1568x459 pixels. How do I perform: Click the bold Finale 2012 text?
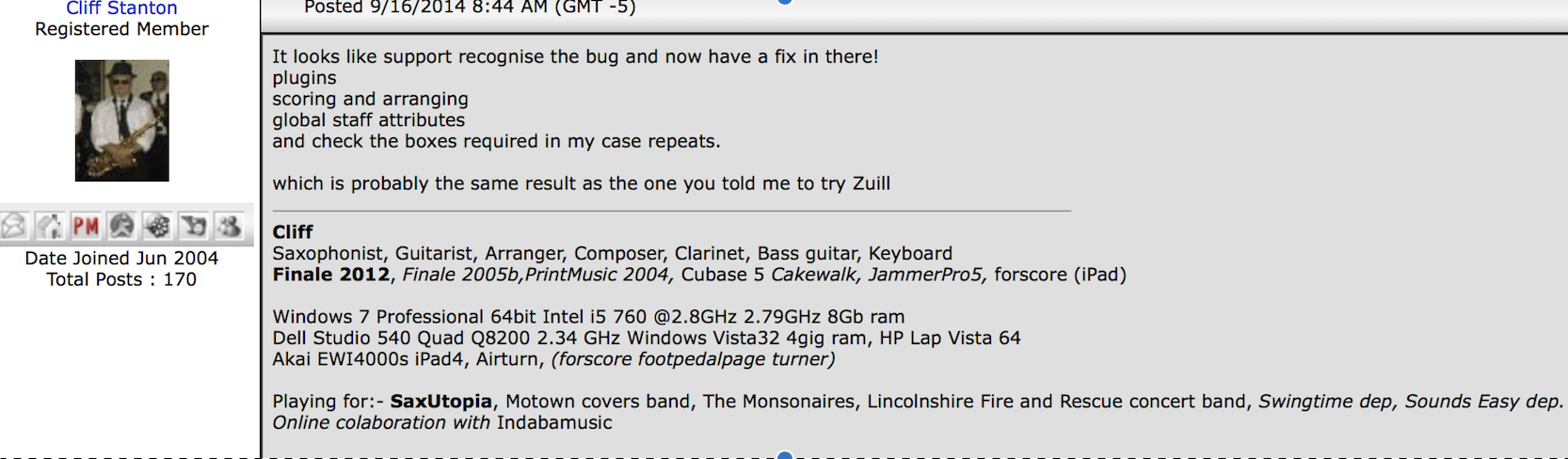coord(330,275)
